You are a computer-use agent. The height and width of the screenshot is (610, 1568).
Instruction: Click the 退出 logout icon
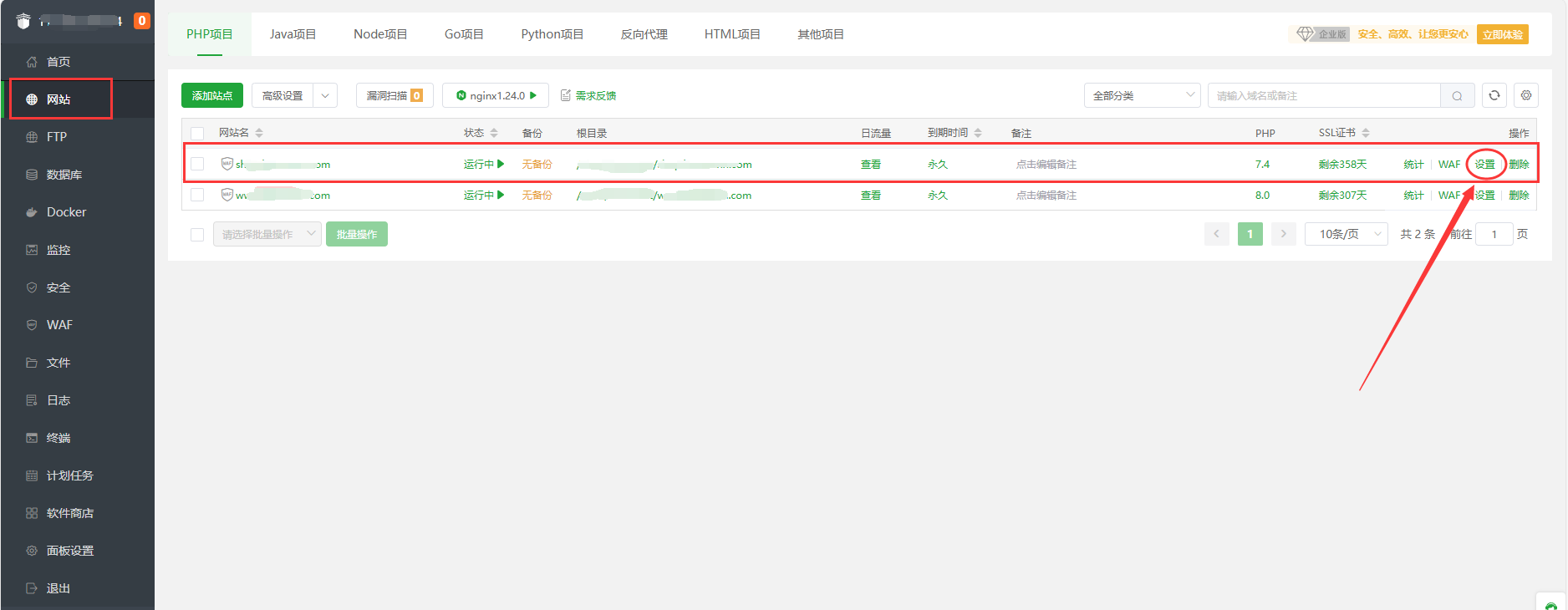tap(32, 588)
